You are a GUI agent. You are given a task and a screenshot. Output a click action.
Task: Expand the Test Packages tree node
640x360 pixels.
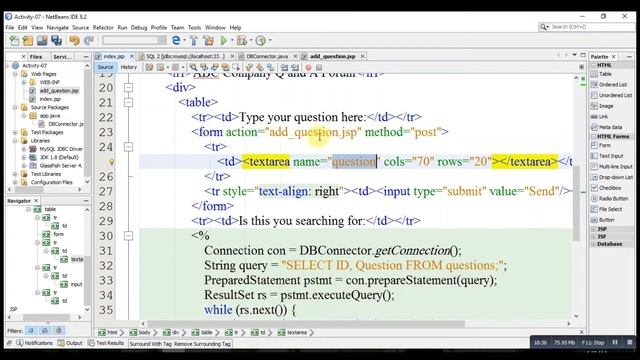[15, 132]
